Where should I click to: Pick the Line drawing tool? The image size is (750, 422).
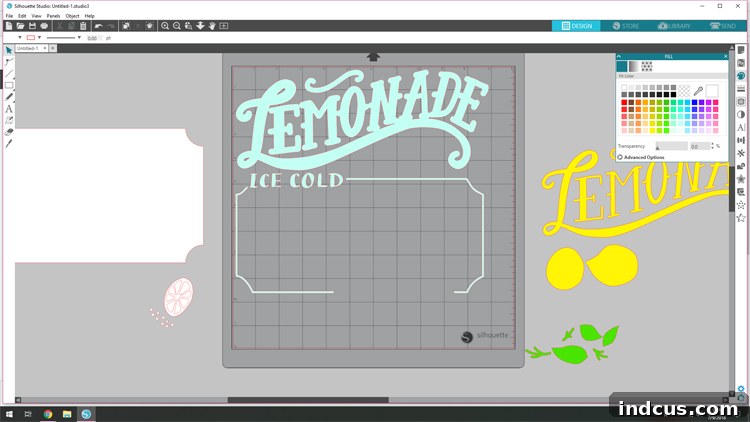(x=9, y=74)
